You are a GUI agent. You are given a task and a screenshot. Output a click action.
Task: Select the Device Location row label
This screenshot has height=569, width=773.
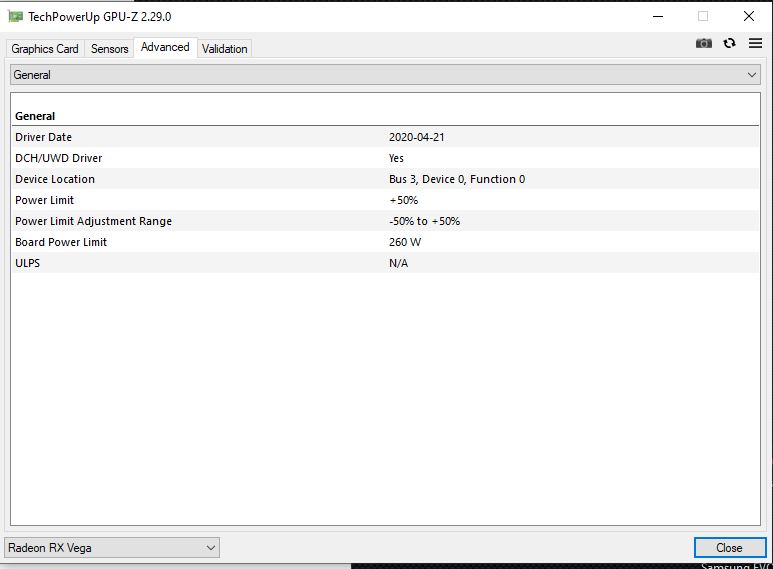pyautogui.click(x=55, y=179)
